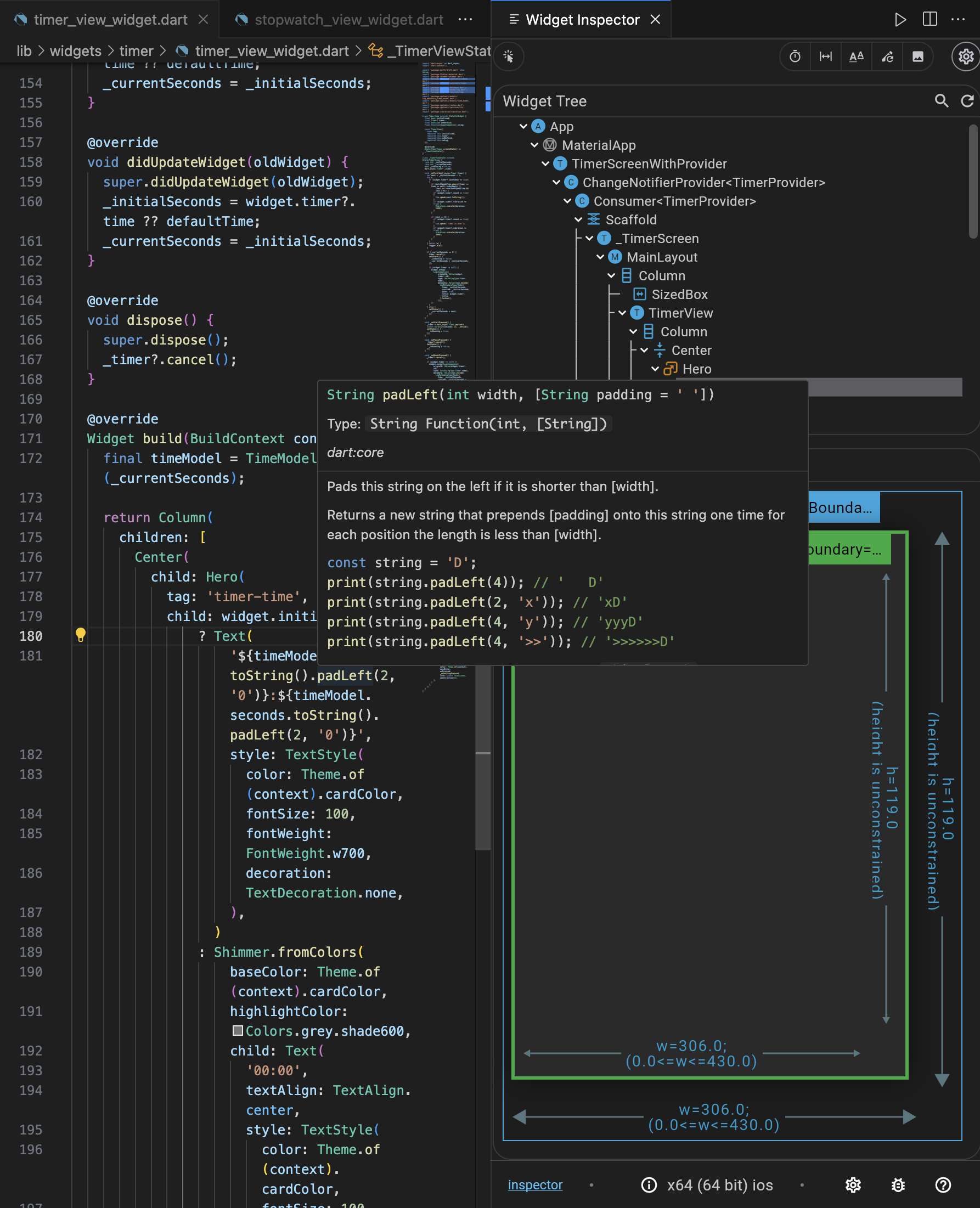
Task: Click 'widgets' breadcrumb segment
Action: point(76,52)
